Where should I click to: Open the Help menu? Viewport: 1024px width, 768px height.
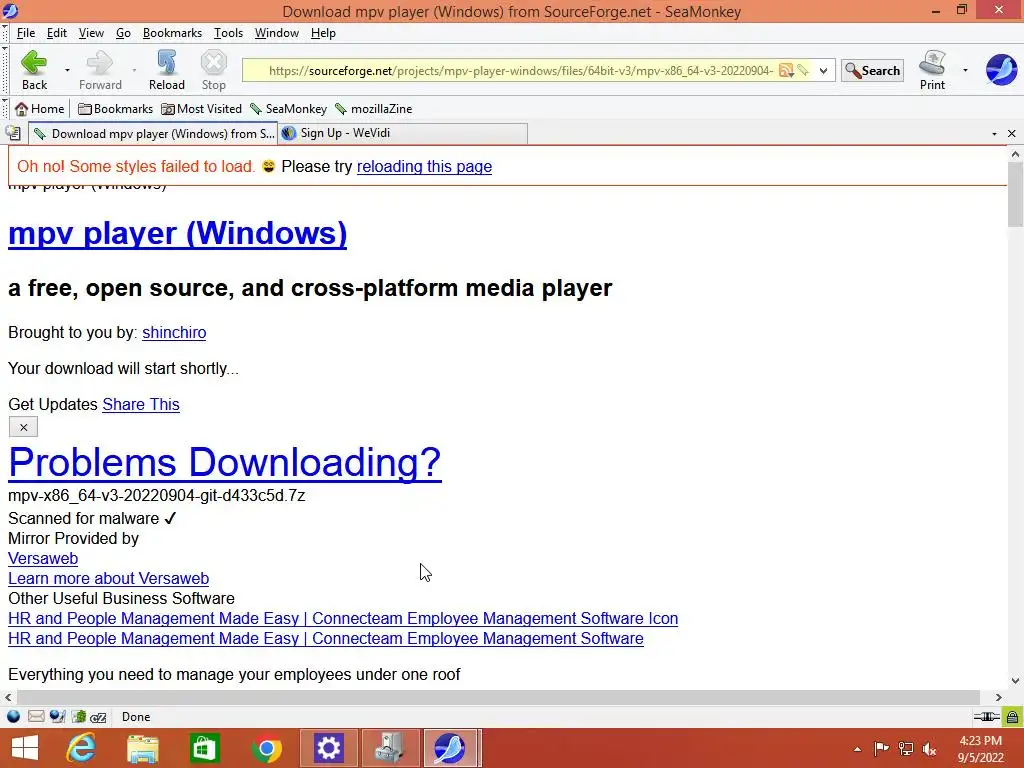323,33
